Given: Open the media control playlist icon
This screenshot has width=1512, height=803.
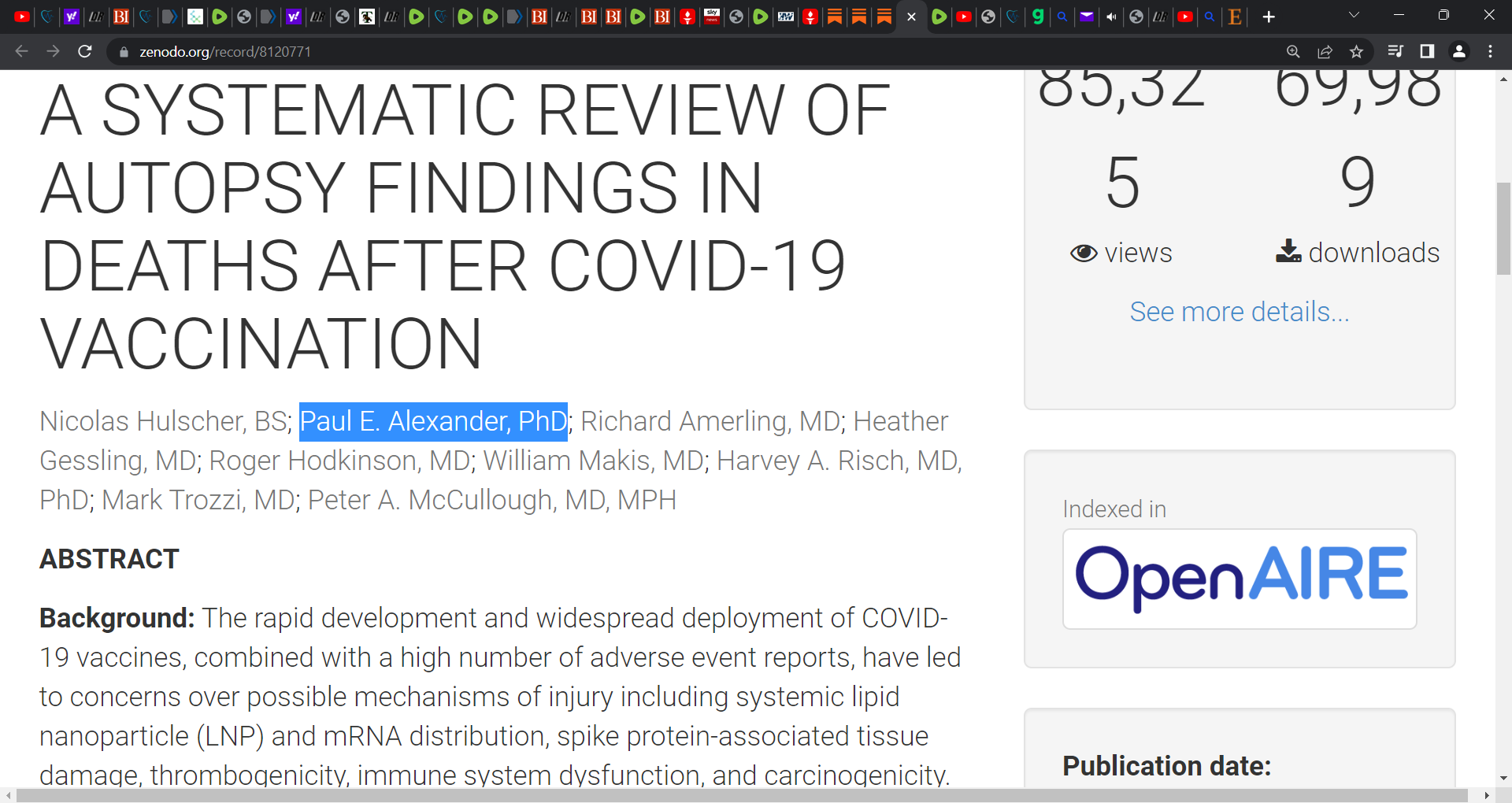Looking at the screenshot, I should [x=1395, y=51].
